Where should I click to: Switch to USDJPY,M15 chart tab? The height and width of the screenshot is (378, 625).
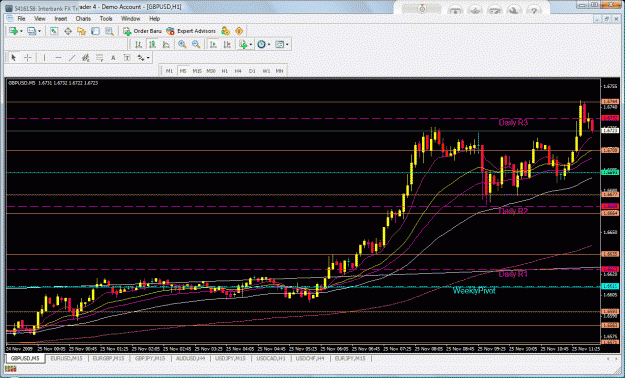[231, 358]
